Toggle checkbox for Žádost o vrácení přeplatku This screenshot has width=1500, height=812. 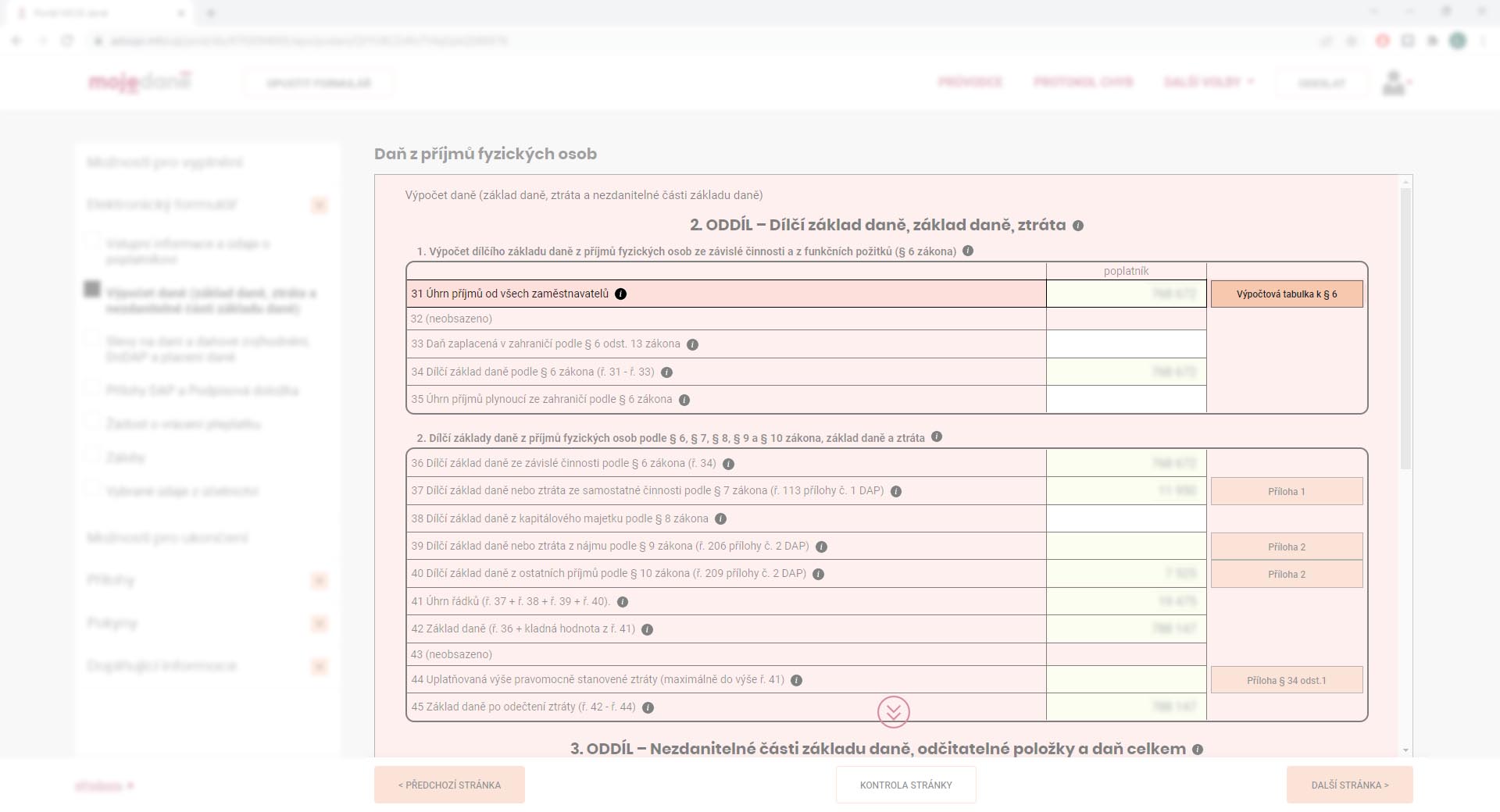coord(92,421)
